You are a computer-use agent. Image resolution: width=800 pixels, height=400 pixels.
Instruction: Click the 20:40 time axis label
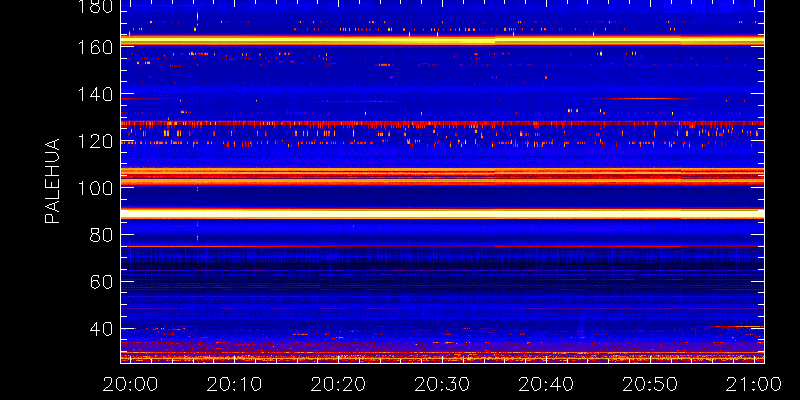pyautogui.click(x=546, y=384)
